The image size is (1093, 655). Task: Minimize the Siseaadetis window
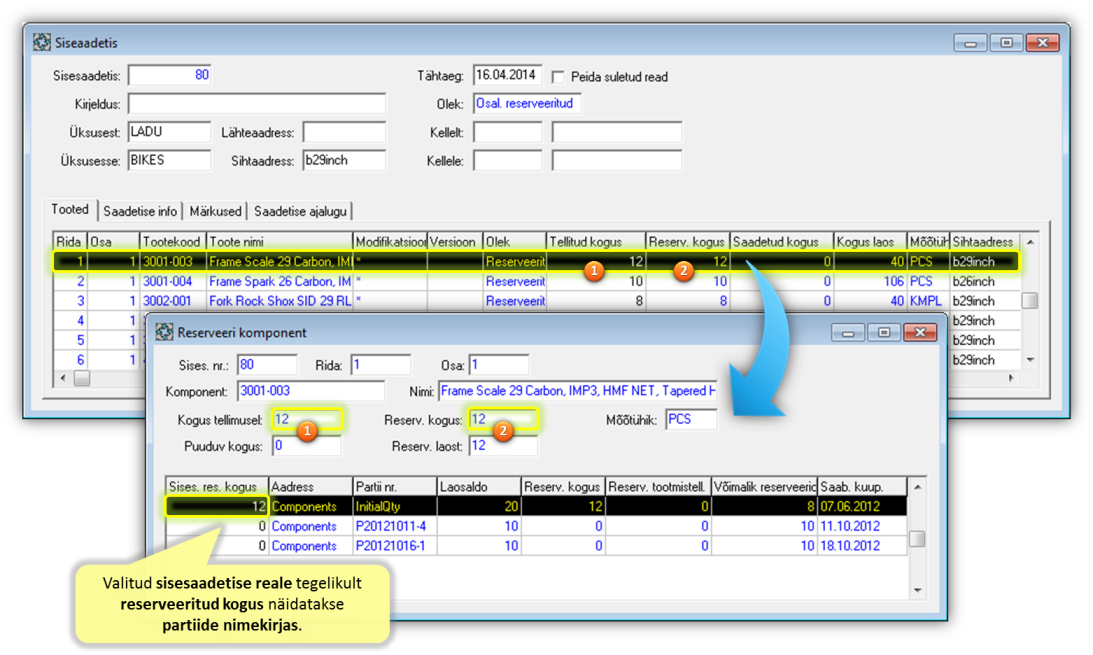click(970, 43)
